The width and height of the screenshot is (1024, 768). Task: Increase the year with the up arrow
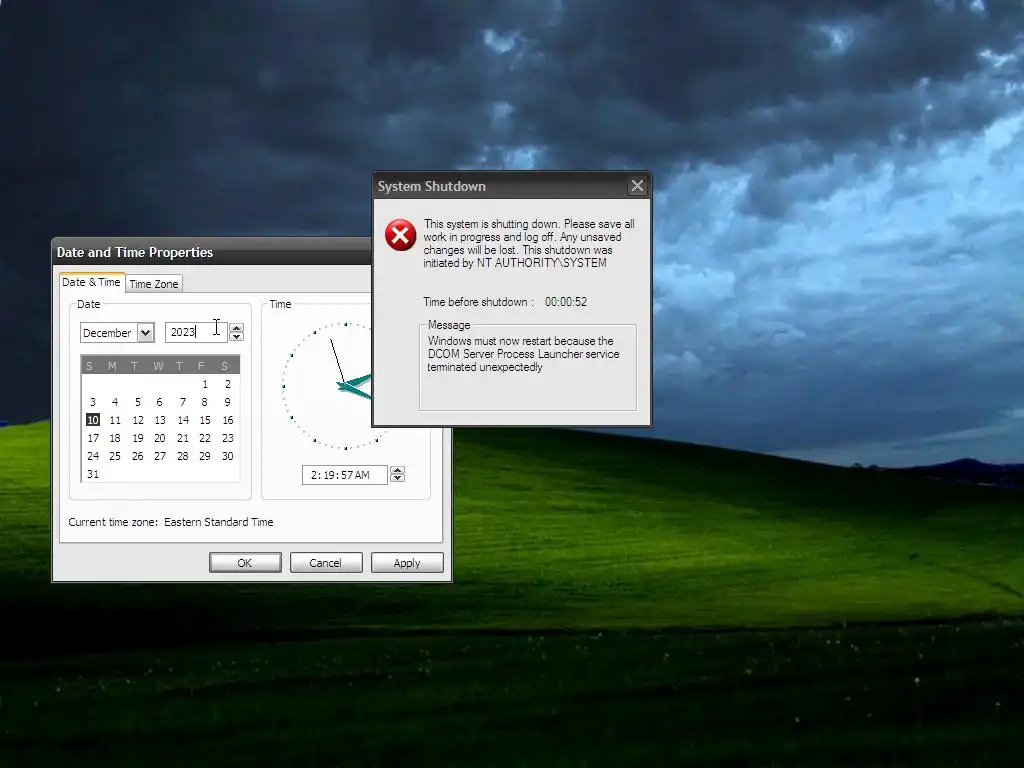pos(236,328)
